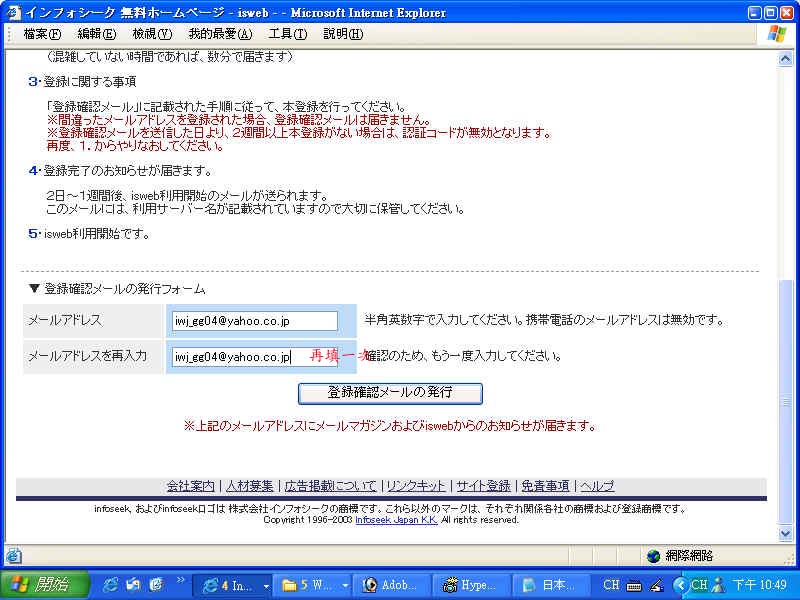Click the 登録確認メールの発行 submit button
The height and width of the screenshot is (600, 800).
390,393
